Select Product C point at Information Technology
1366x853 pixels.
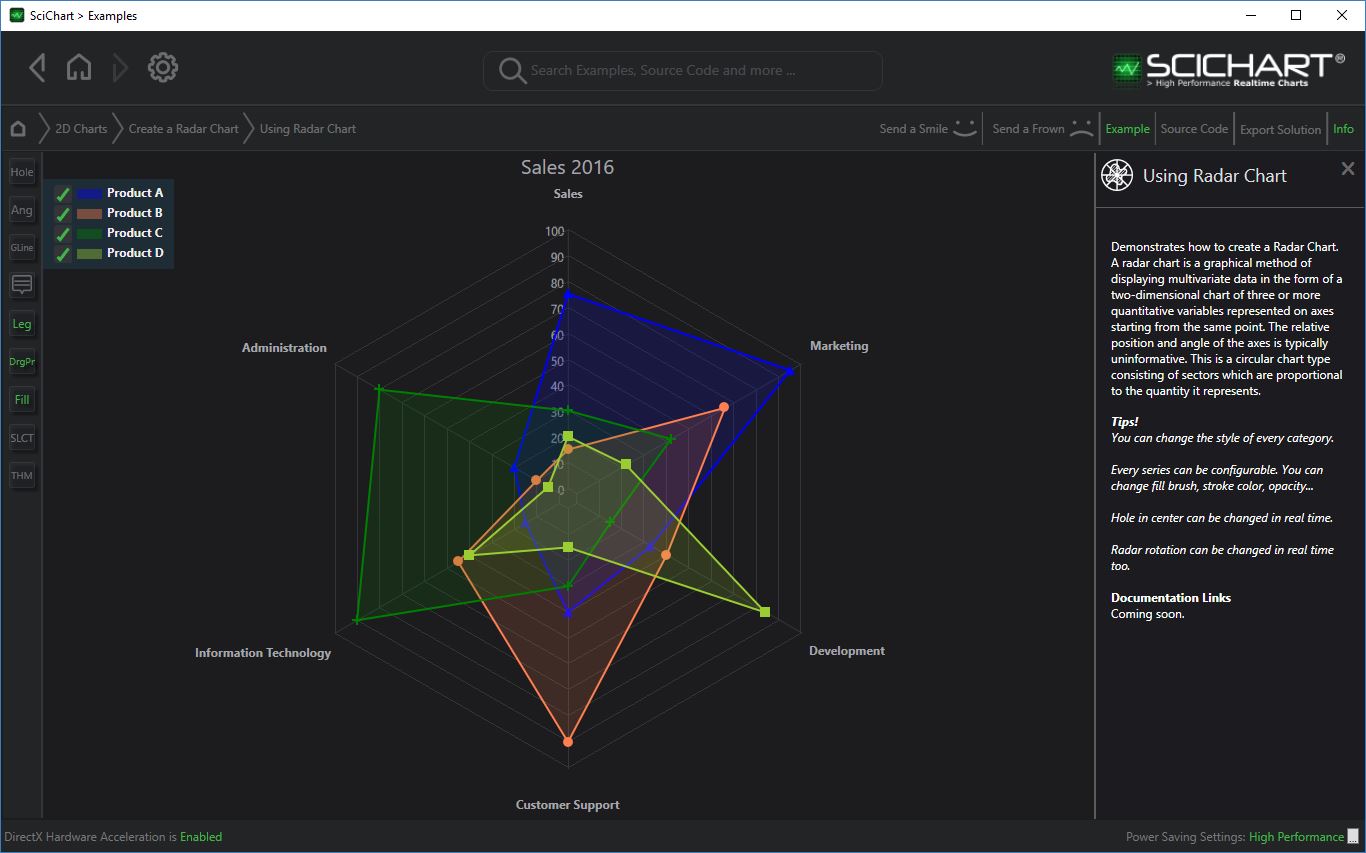(356, 621)
